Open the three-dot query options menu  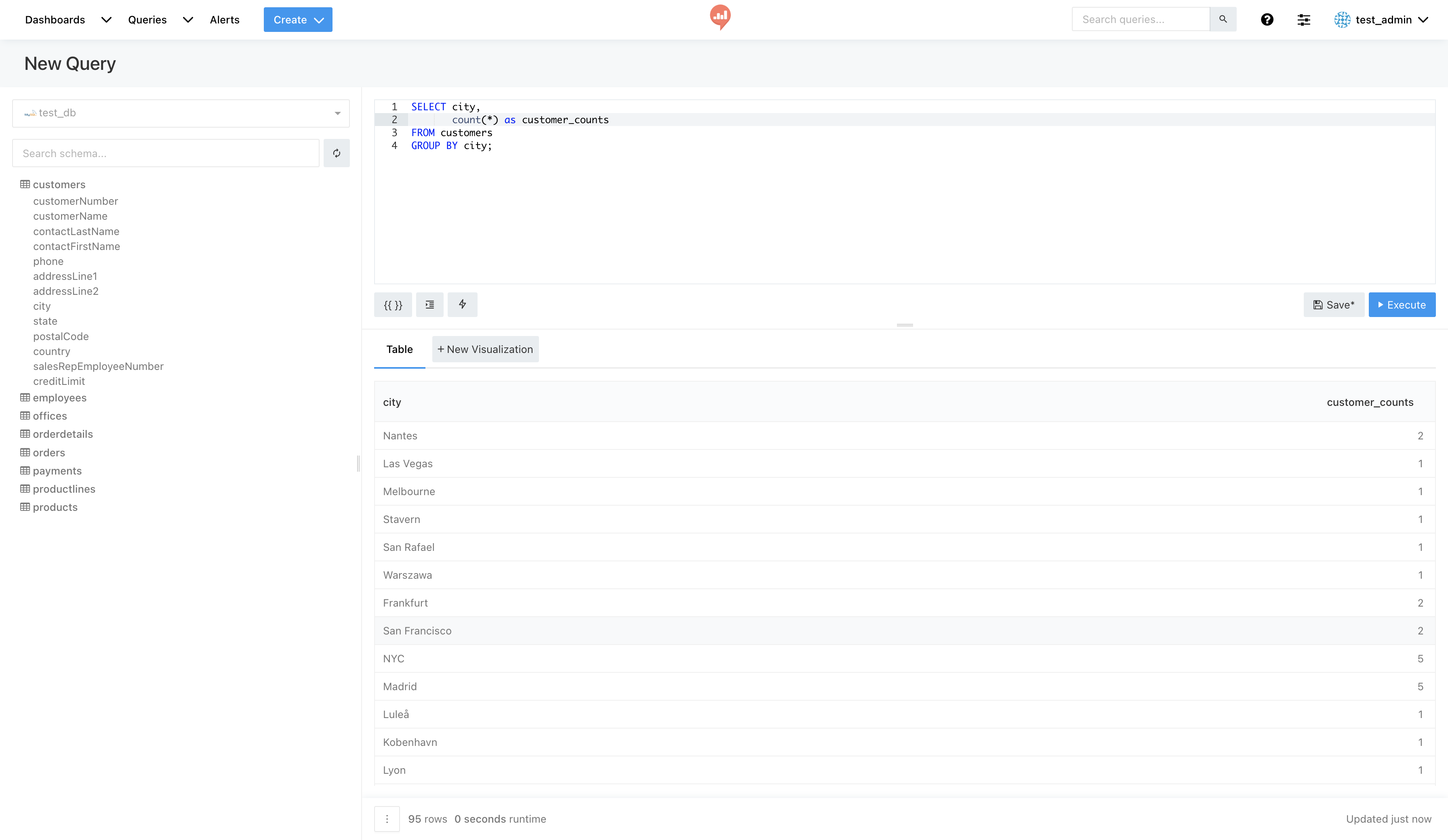point(387,819)
